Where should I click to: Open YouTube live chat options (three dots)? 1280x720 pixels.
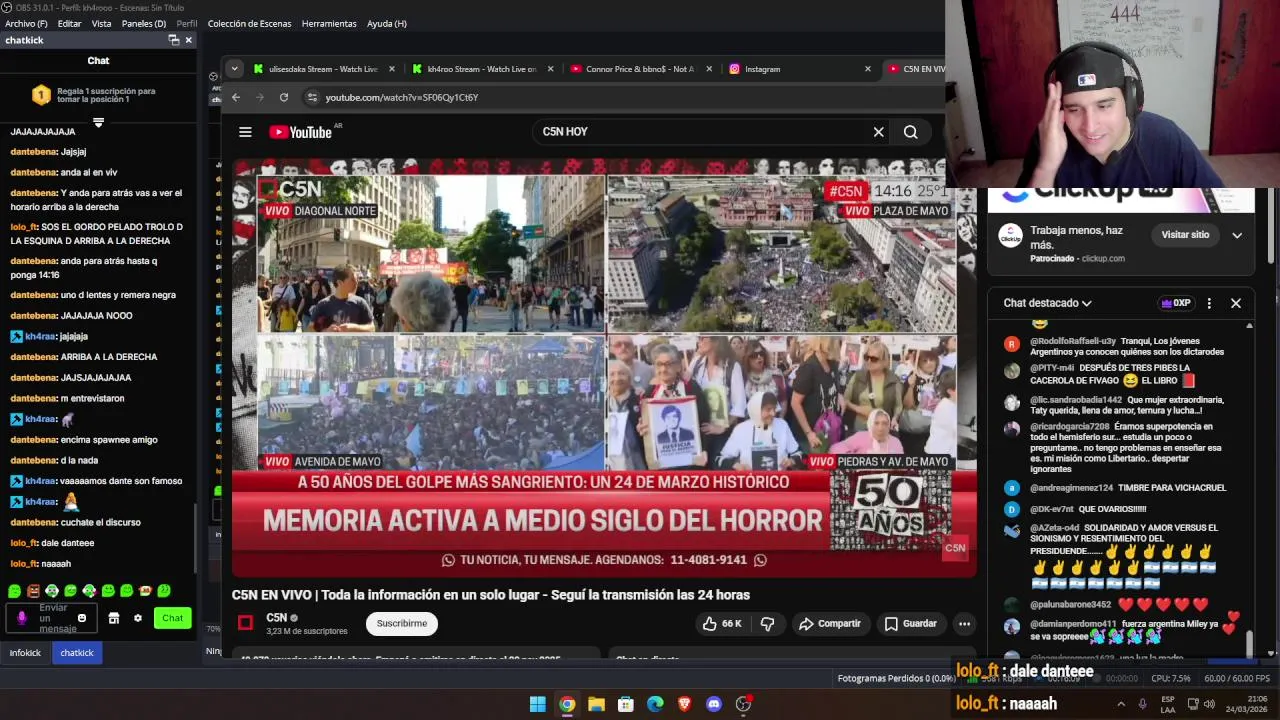(1209, 303)
